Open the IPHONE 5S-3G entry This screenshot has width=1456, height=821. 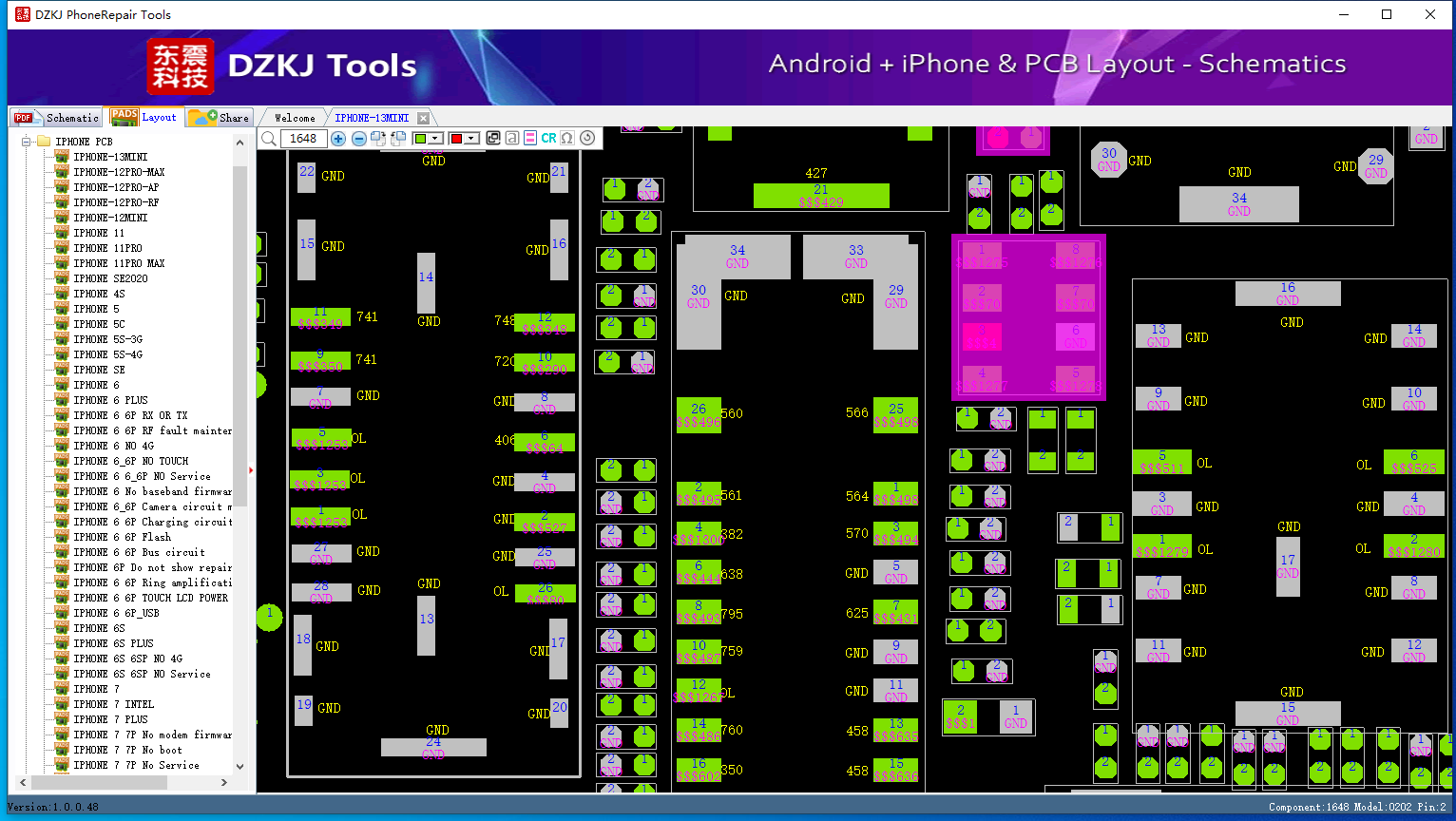[x=107, y=339]
